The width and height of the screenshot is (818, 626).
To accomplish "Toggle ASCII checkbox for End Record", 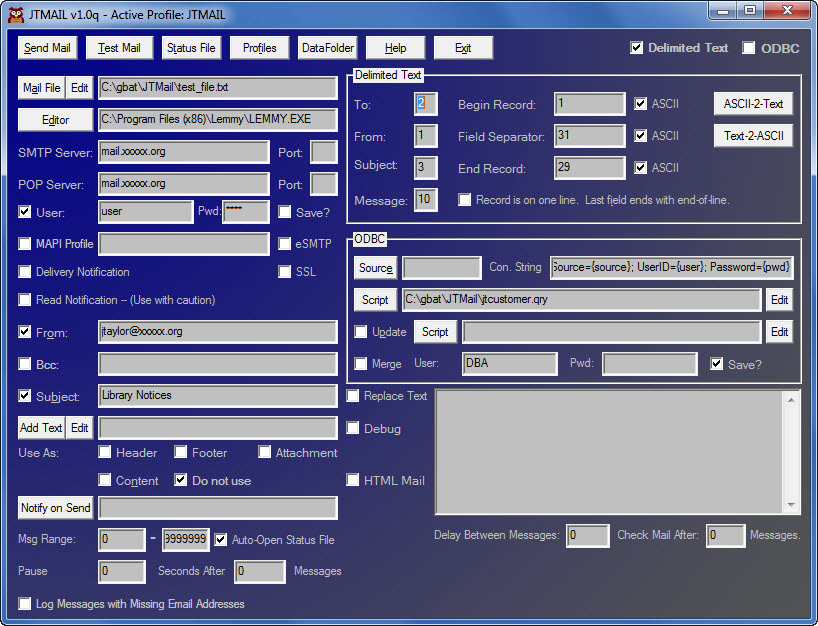I will click(x=641, y=167).
